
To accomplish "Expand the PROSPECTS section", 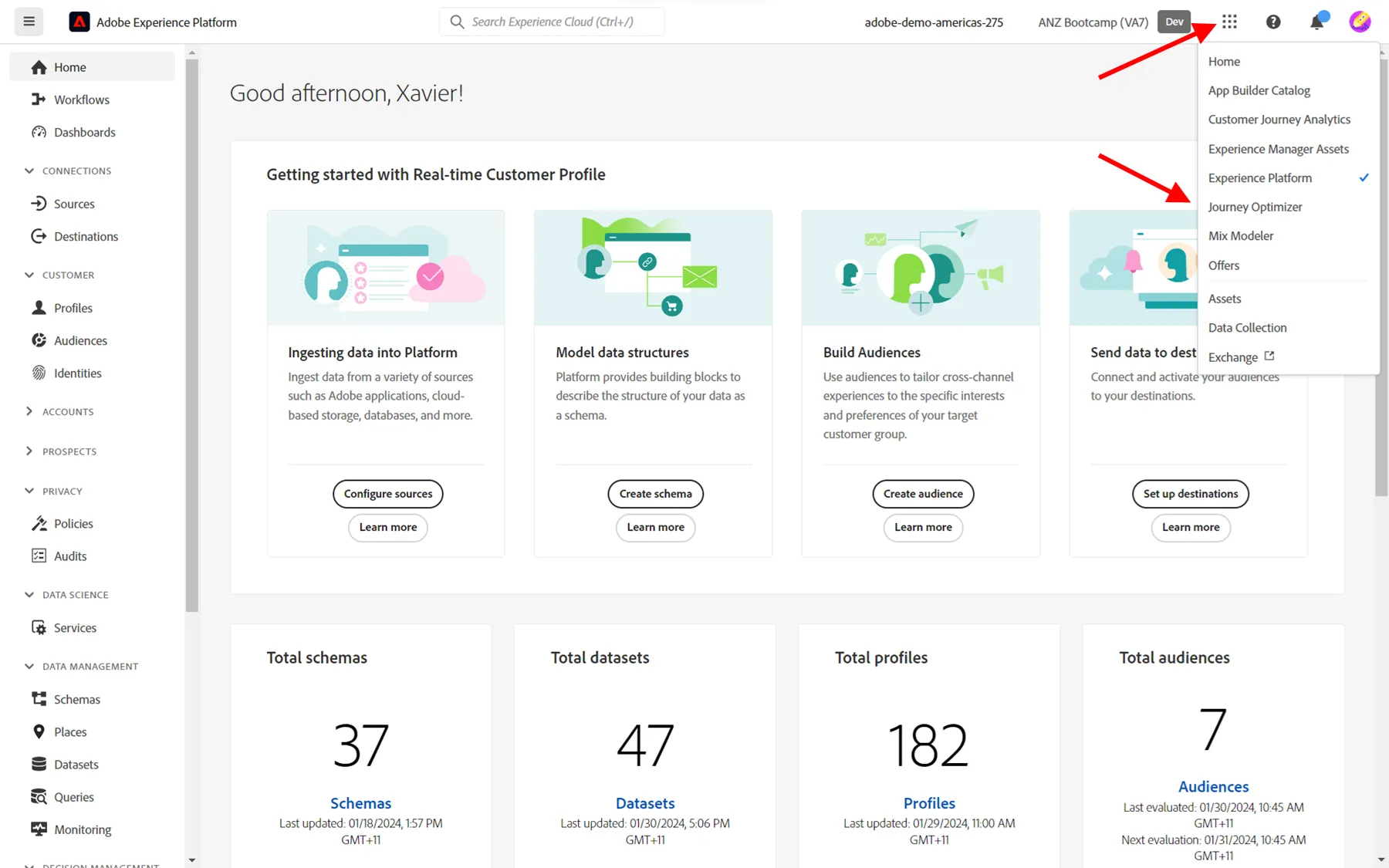I will (x=29, y=451).
